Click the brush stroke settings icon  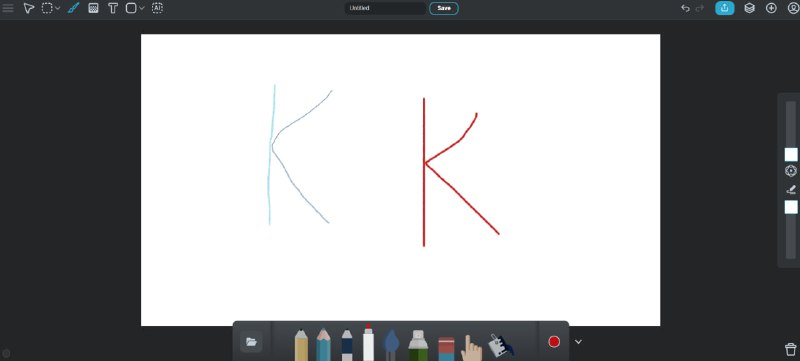pos(791,190)
